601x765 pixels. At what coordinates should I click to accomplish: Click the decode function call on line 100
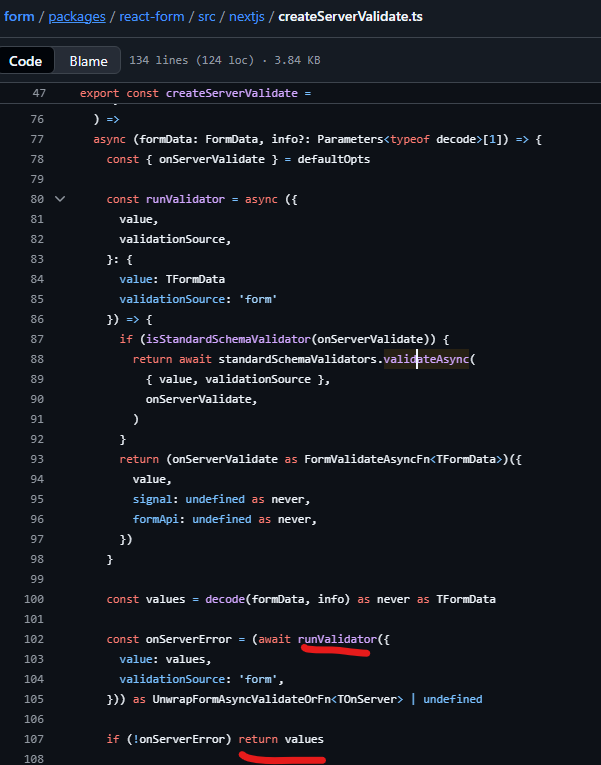225,599
